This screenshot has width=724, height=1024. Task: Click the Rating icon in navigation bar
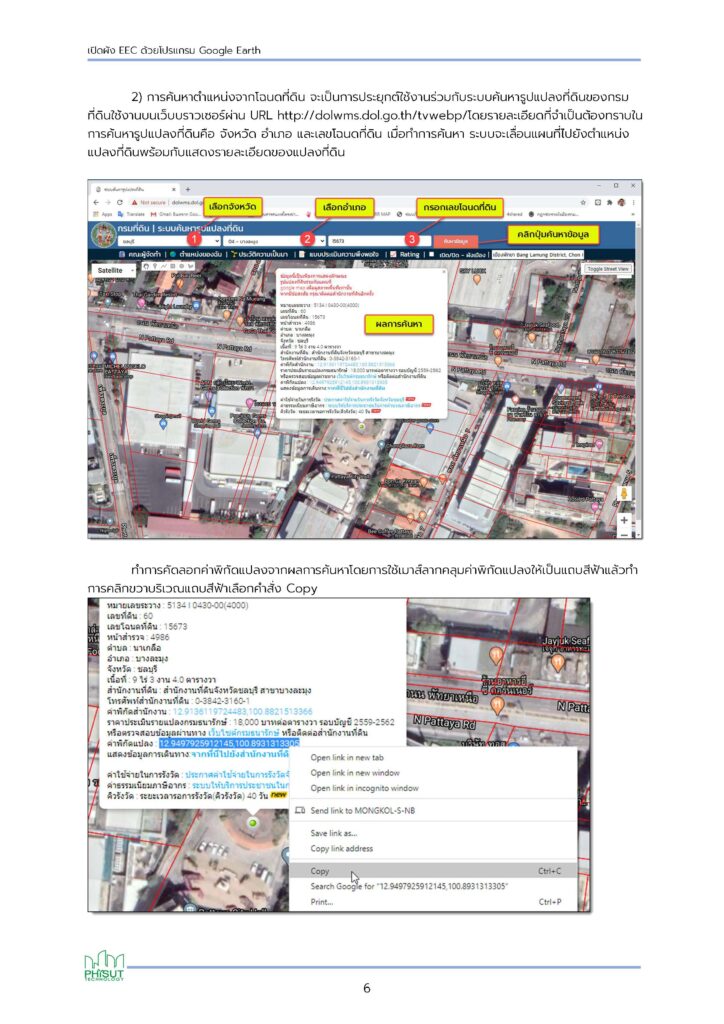point(393,255)
